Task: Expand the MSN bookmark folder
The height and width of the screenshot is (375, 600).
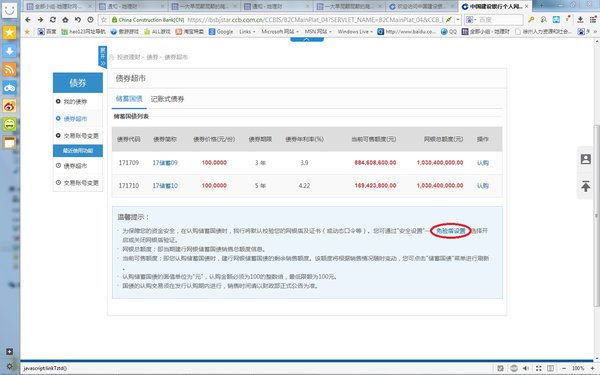Action: (x=318, y=32)
